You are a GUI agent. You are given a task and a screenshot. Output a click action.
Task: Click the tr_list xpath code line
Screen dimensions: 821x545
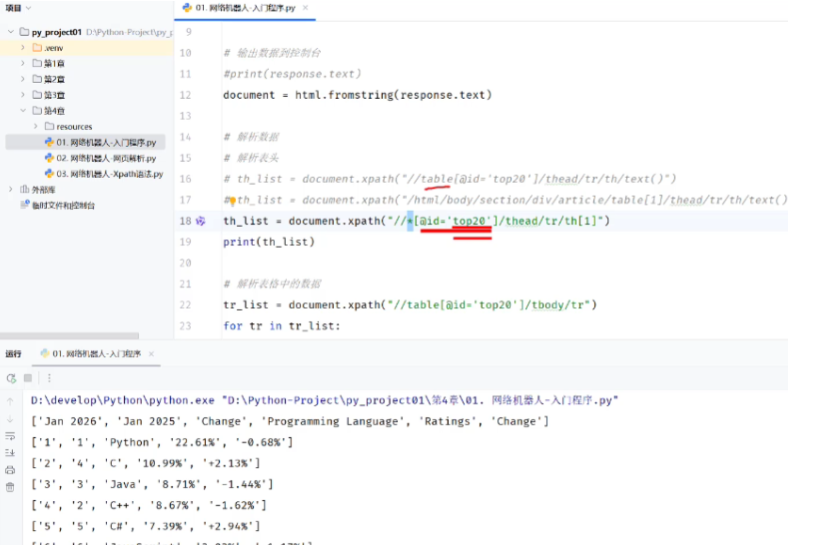tap(409, 305)
